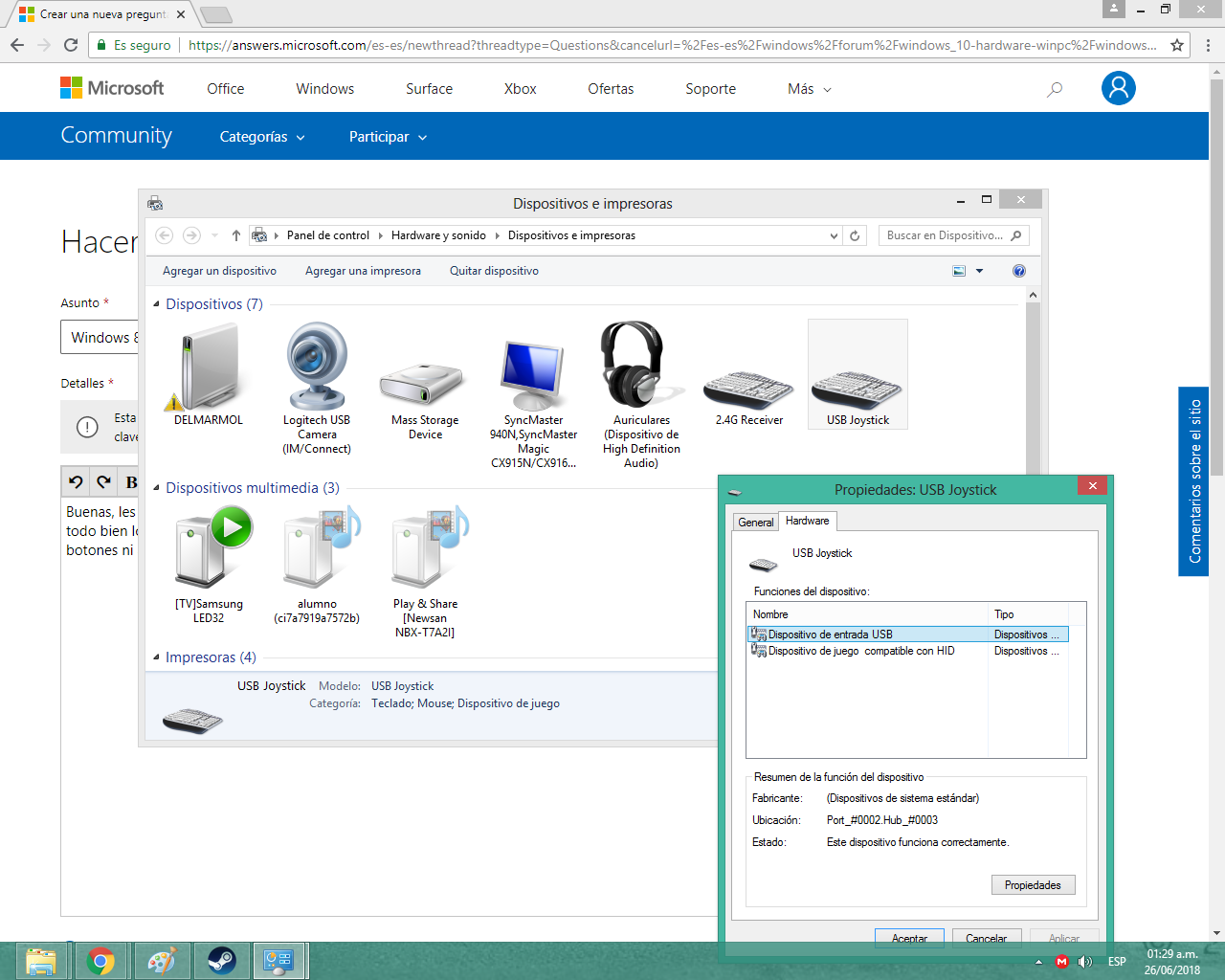Click the volume icon in system tray
The image size is (1225, 980).
[1085, 962]
